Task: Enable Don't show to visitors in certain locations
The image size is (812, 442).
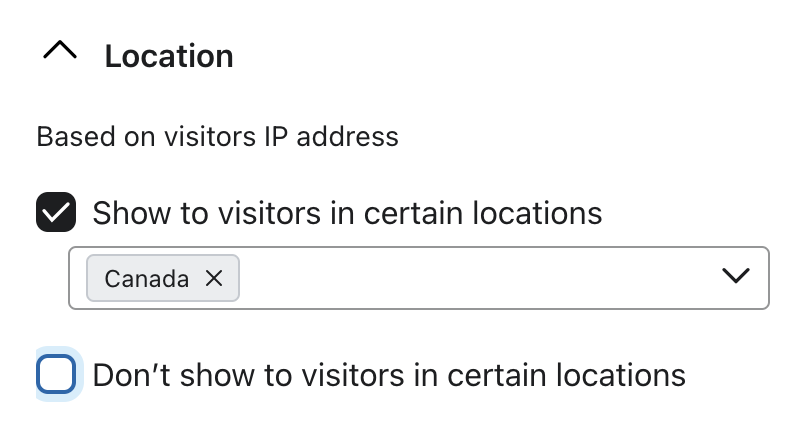Action: (56, 375)
